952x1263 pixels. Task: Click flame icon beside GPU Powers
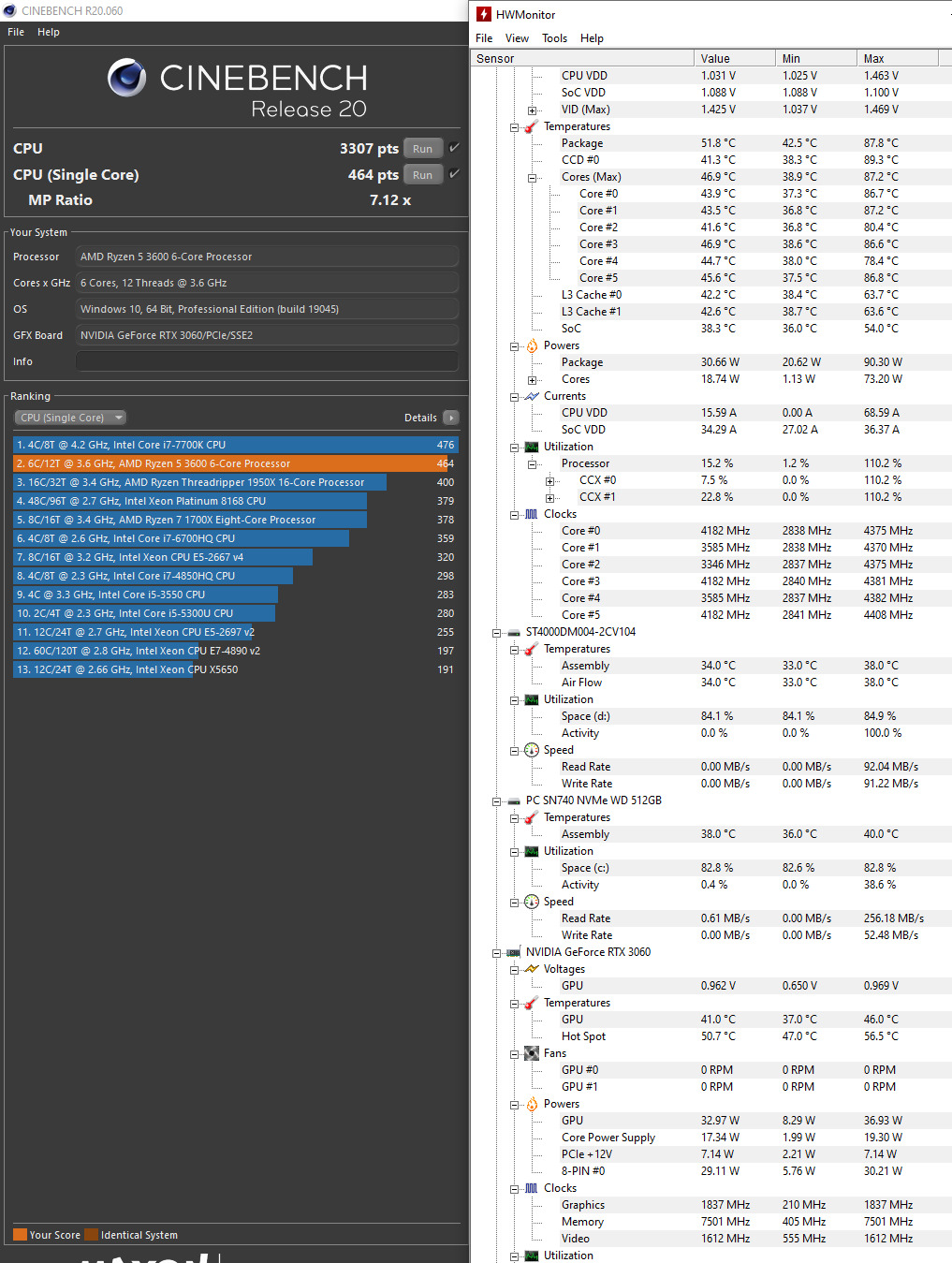point(532,1104)
